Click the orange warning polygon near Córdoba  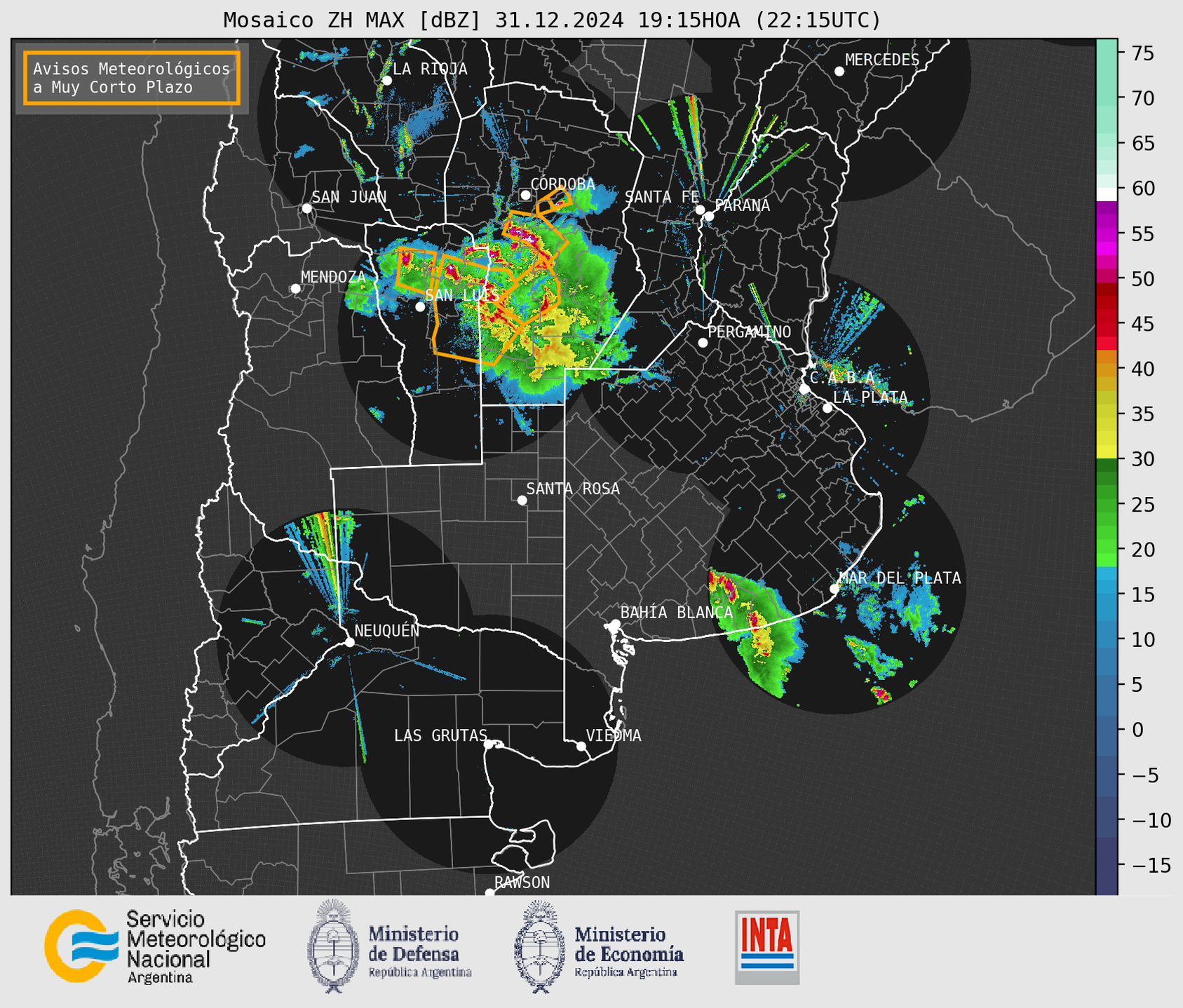554,201
